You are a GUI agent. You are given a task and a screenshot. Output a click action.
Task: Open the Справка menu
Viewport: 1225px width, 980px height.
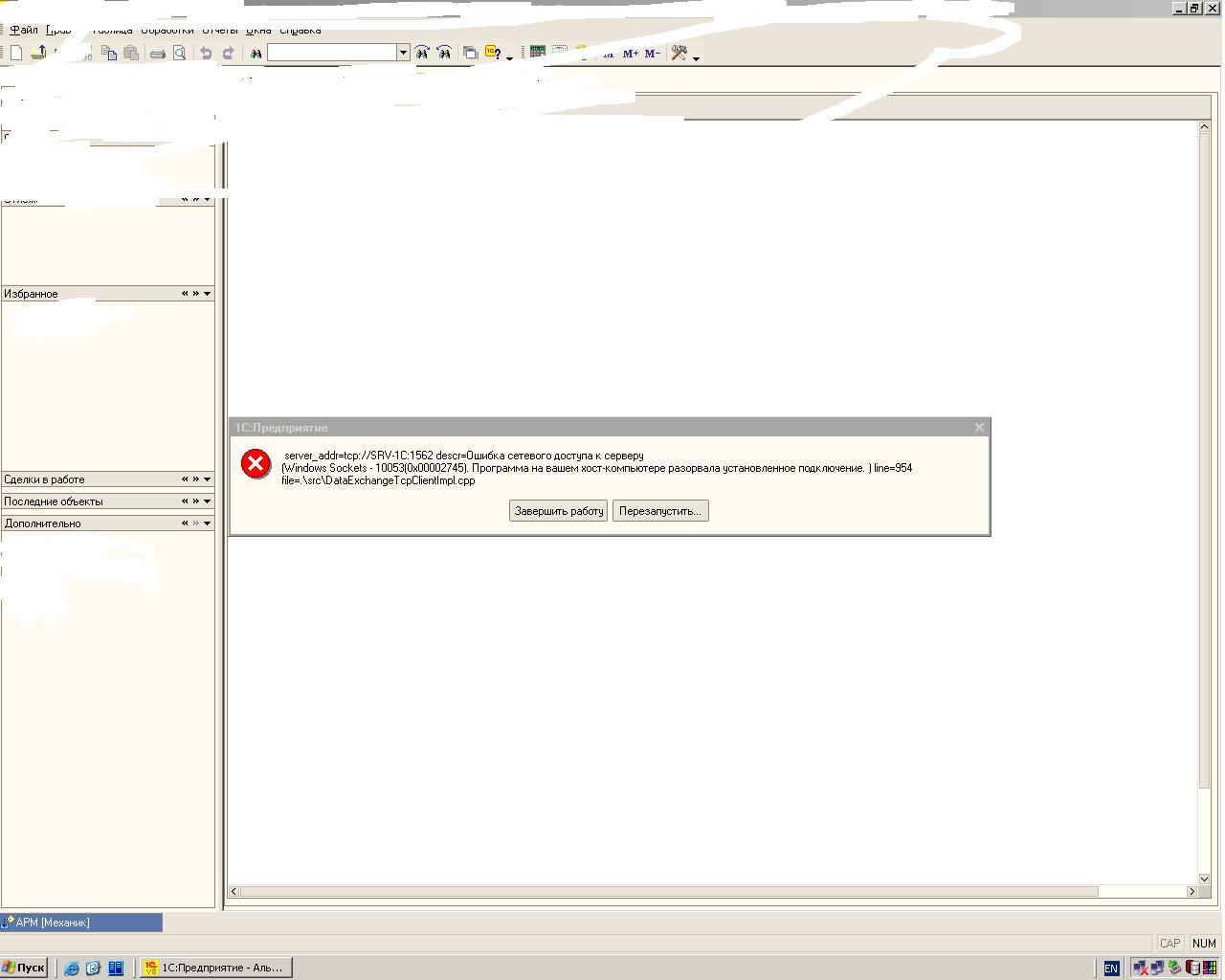301,30
